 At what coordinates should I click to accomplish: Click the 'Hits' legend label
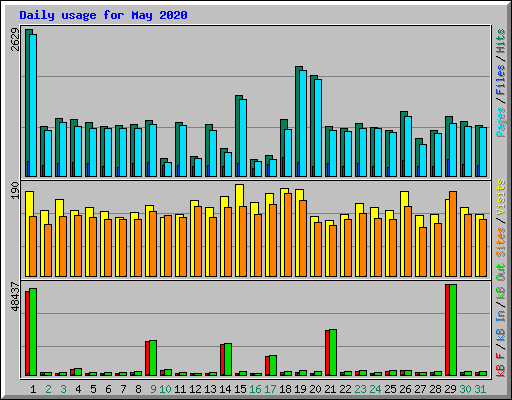(x=501, y=41)
